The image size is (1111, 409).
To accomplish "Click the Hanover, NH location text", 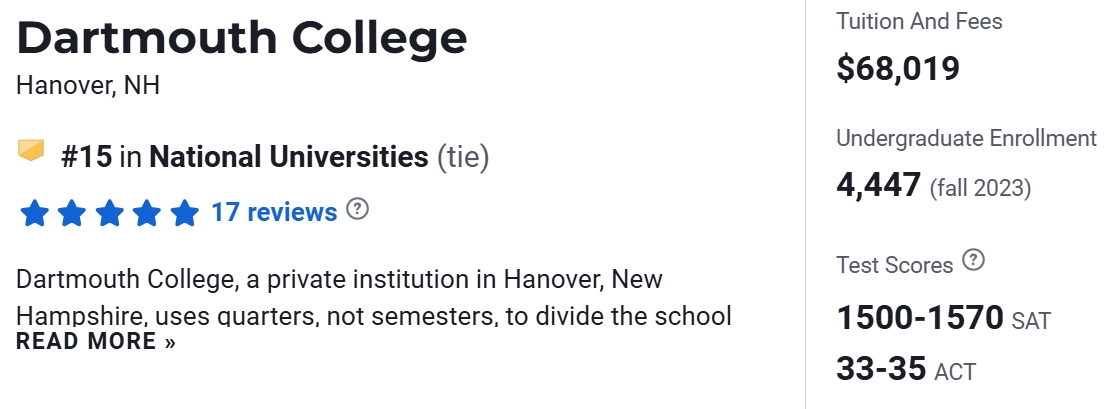I will tap(88, 86).
